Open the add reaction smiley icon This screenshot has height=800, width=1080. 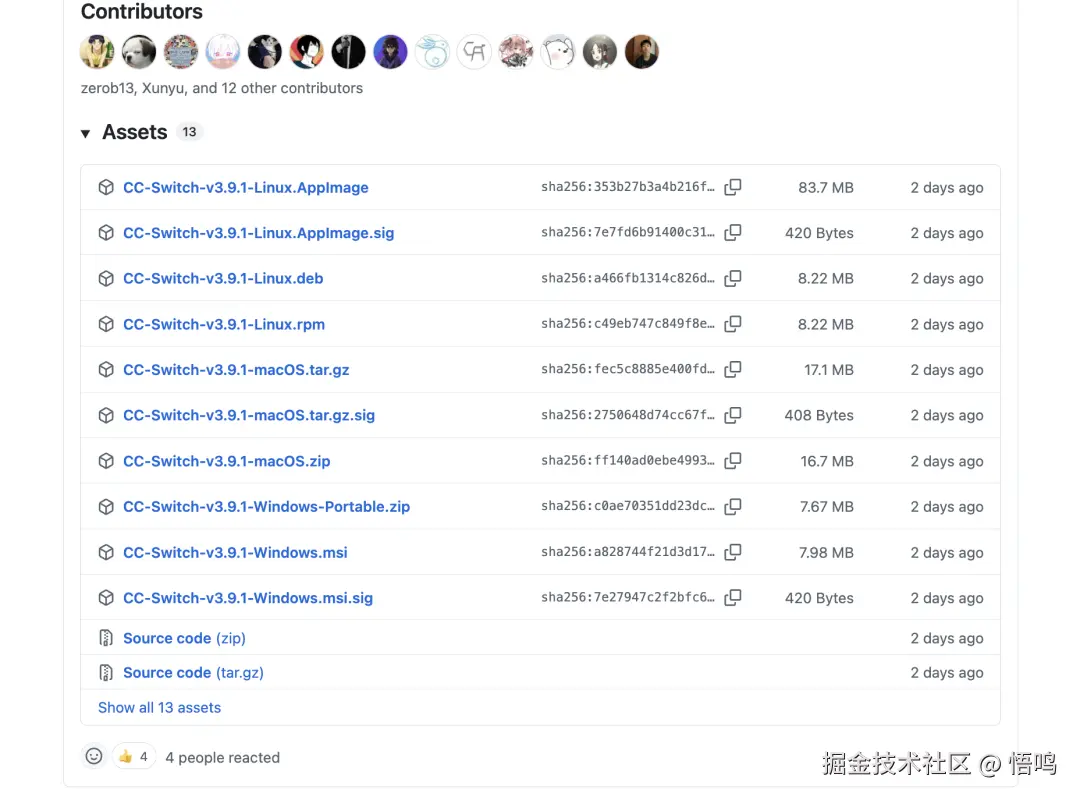[93, 756]
